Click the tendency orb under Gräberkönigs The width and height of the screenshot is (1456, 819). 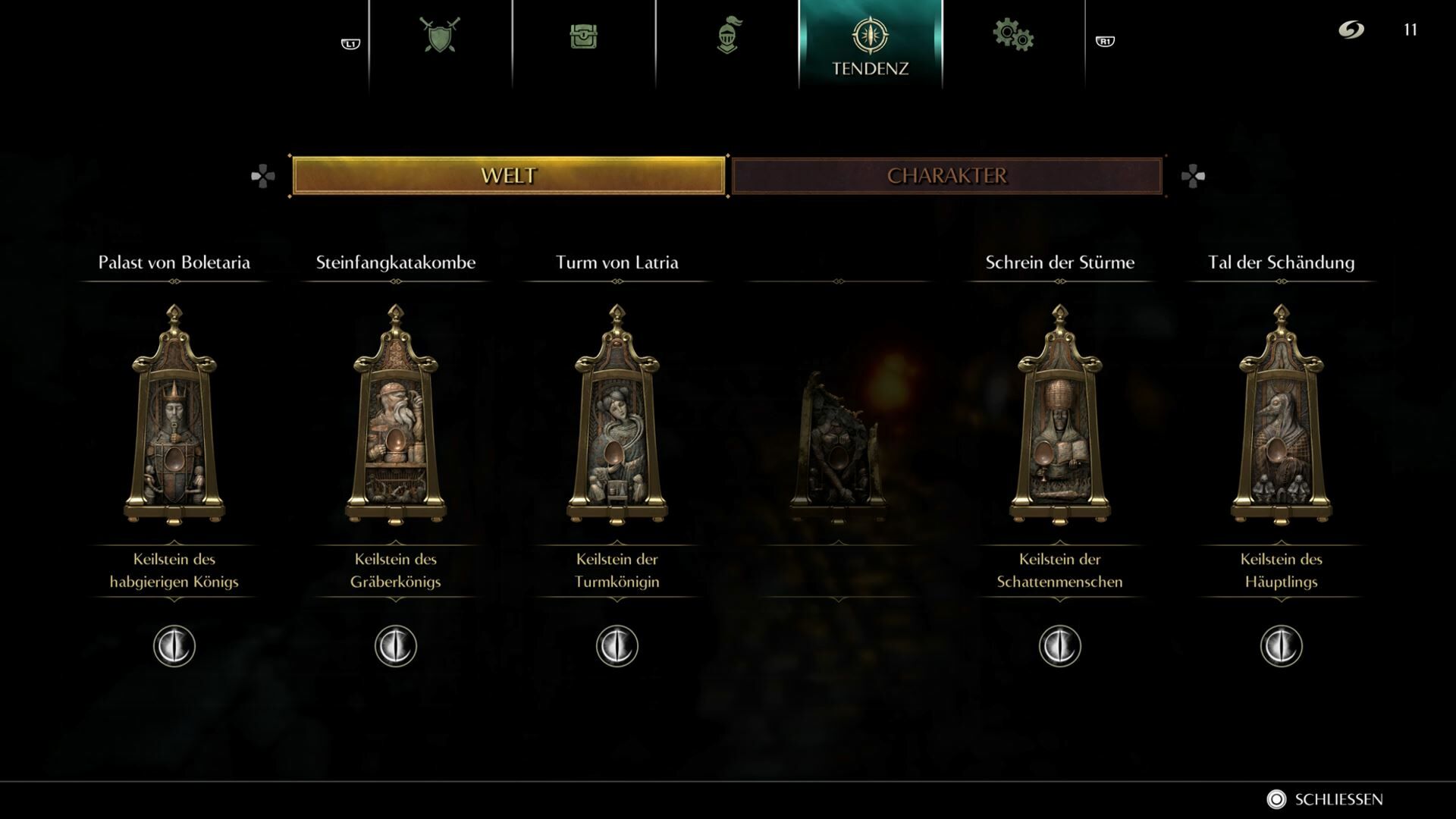tap(396, 646)
